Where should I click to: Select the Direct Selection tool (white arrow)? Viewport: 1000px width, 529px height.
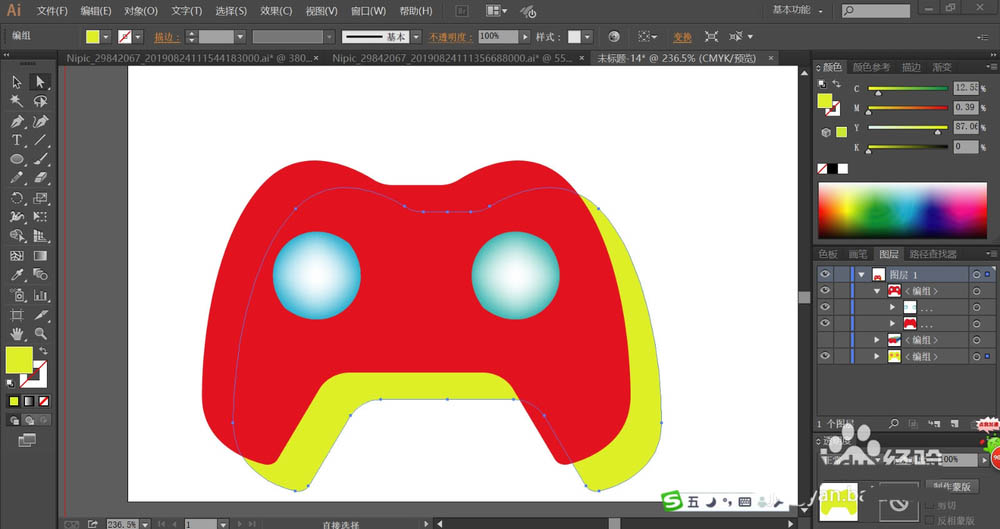[x=40, y=82]
